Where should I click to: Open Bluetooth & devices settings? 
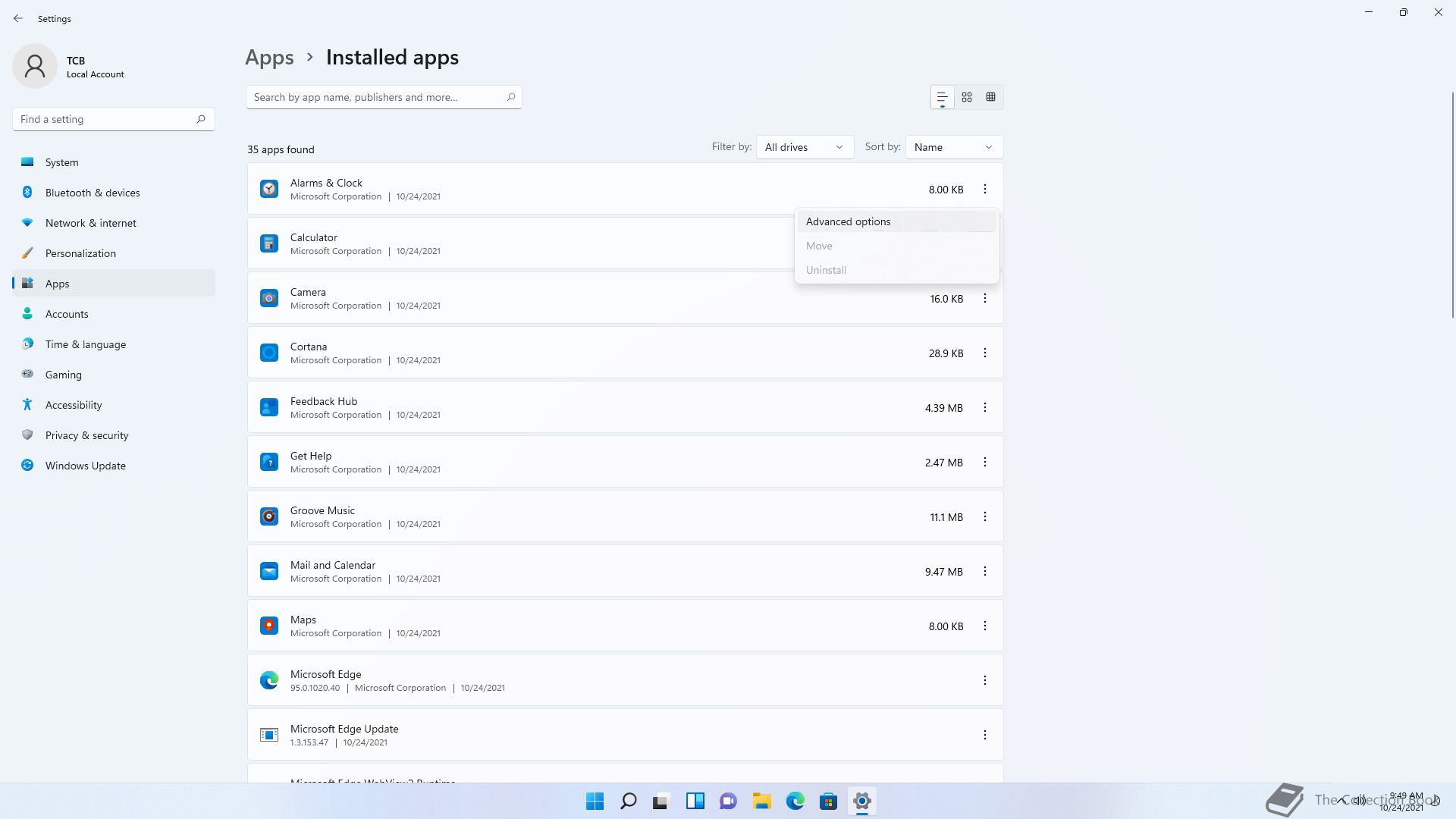[114, 193]
